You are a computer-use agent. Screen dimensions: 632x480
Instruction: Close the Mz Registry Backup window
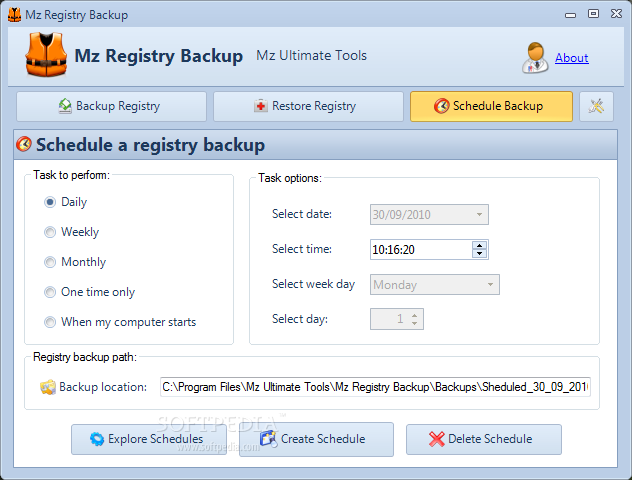click(x=616, y=14)
